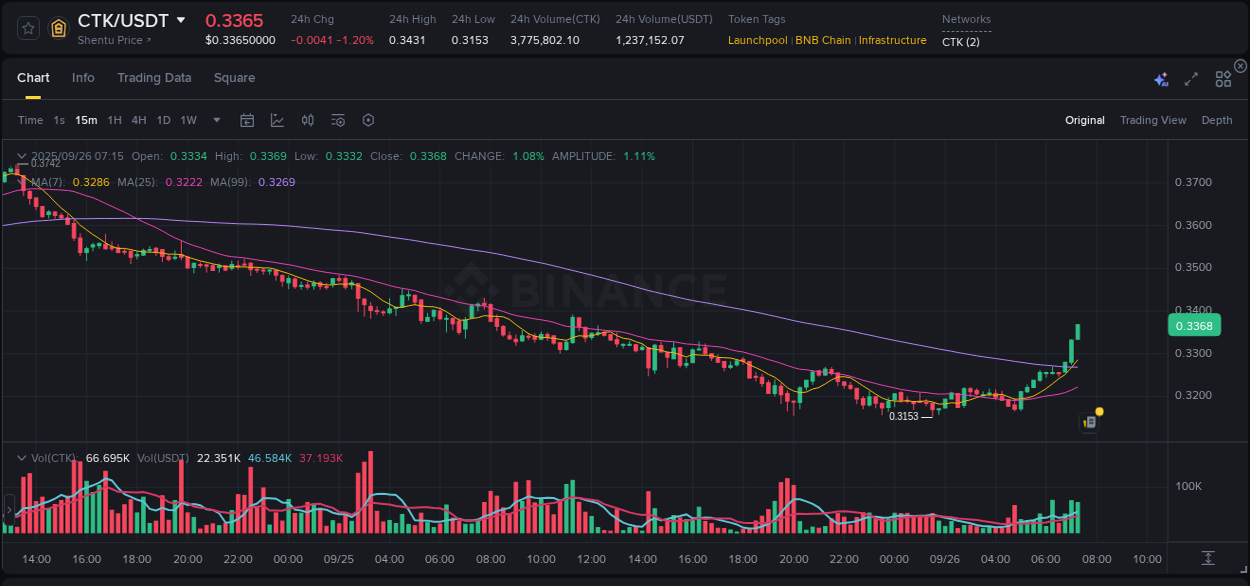The width and height of the screenshot is (1250, 586).
Task: Open the calendar date-range picker icon
Action: click(x=247, y=119)
